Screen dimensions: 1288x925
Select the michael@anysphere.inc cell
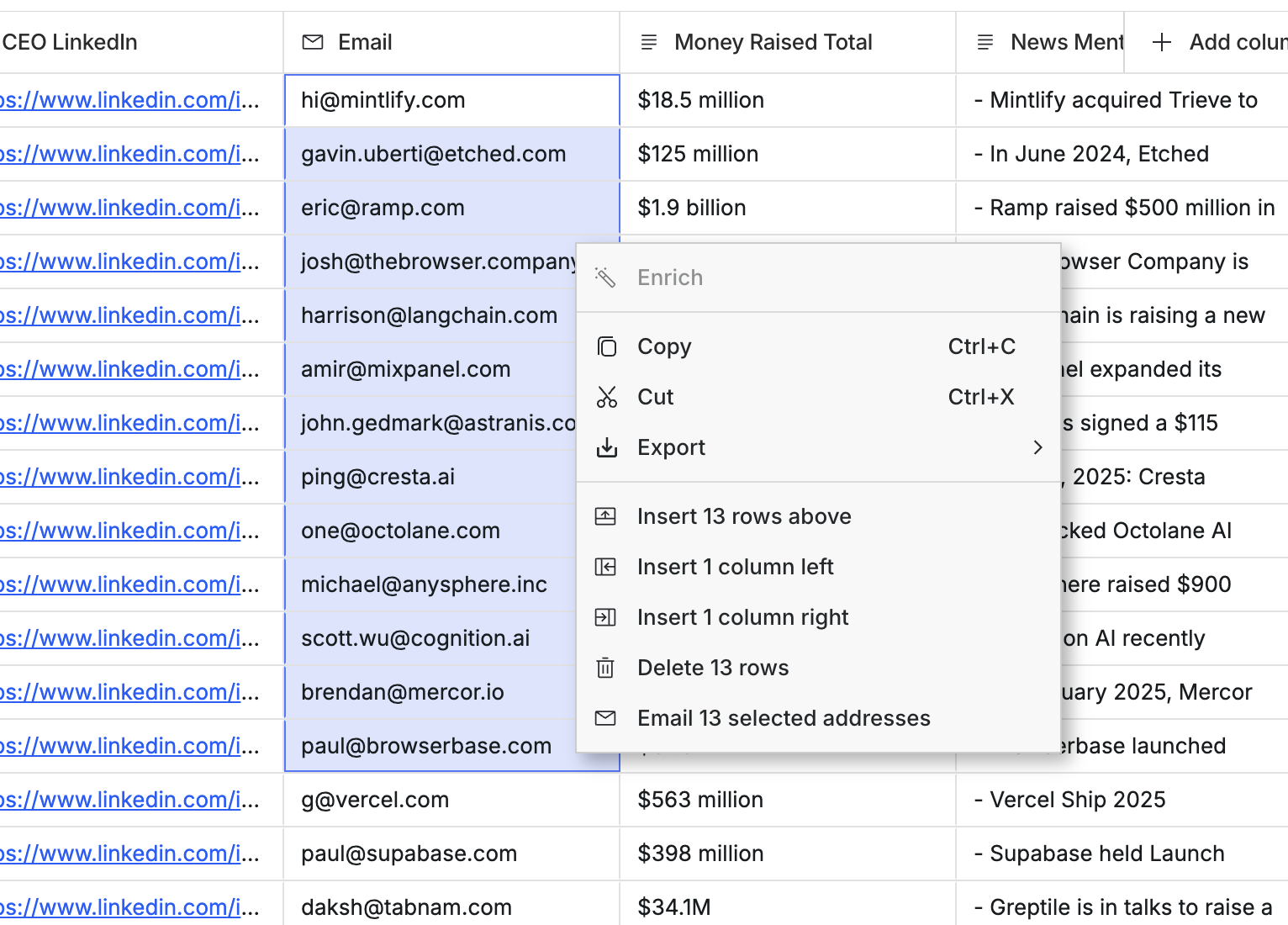tap(430, 584)
